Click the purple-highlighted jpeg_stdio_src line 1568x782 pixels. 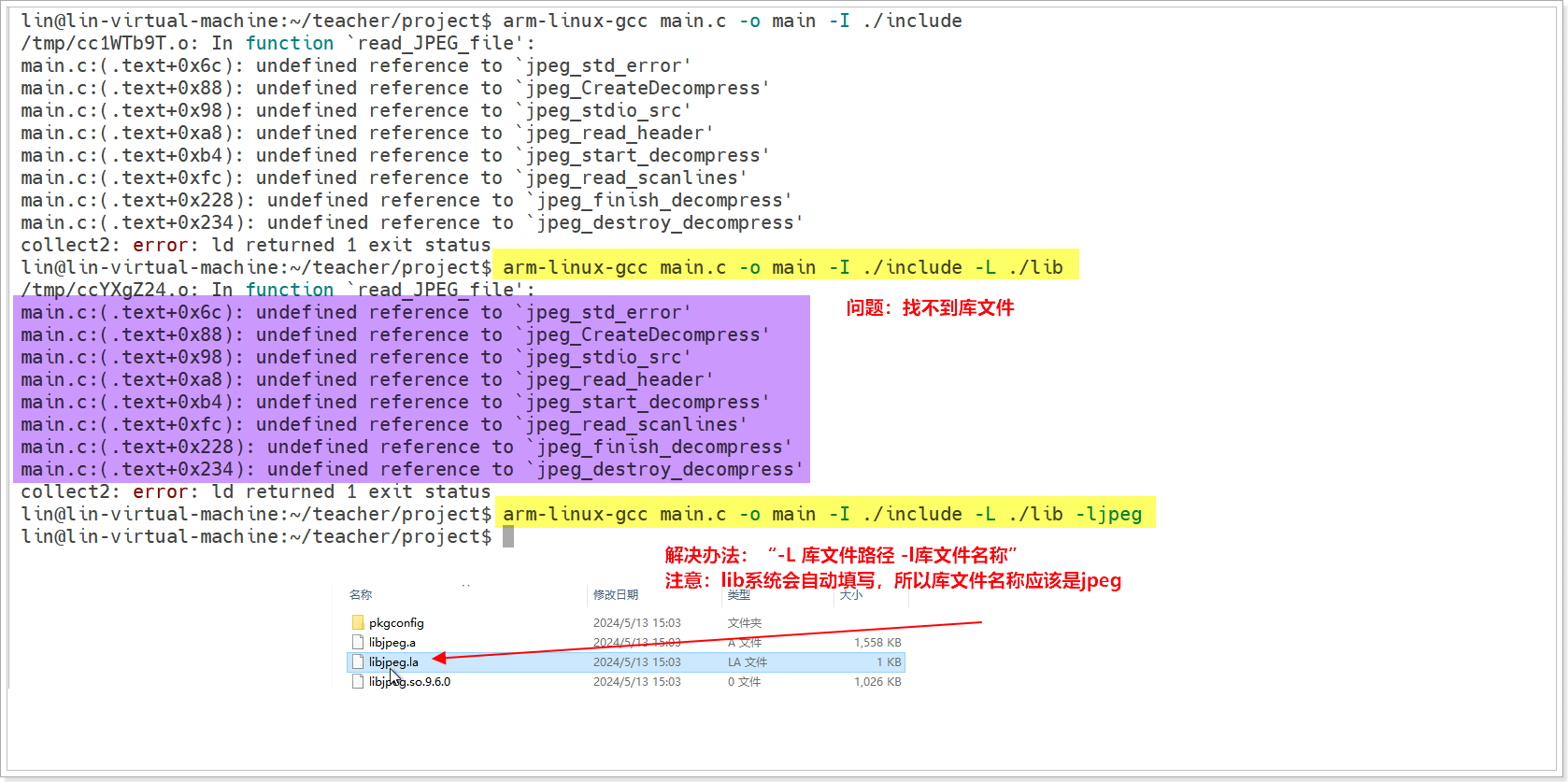(356, 357)
